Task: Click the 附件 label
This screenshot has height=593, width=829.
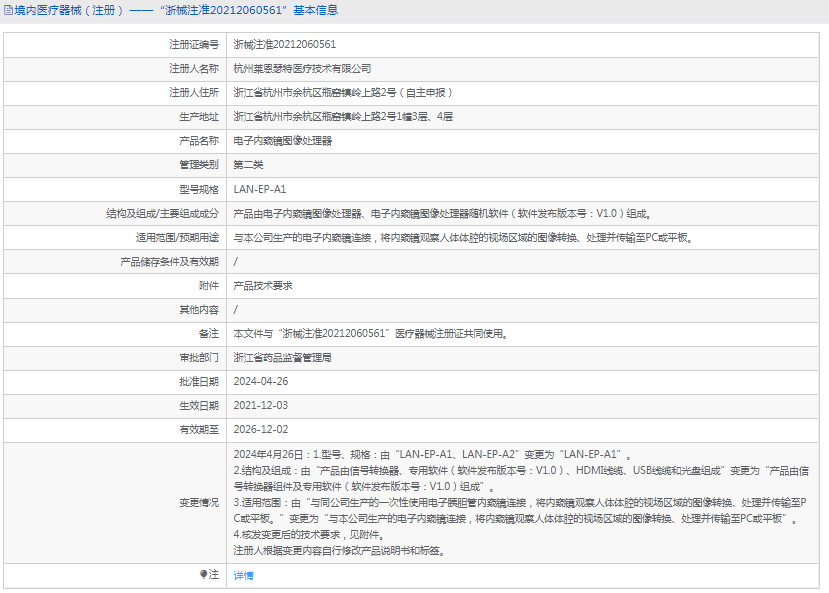Action: coord(208,286)
